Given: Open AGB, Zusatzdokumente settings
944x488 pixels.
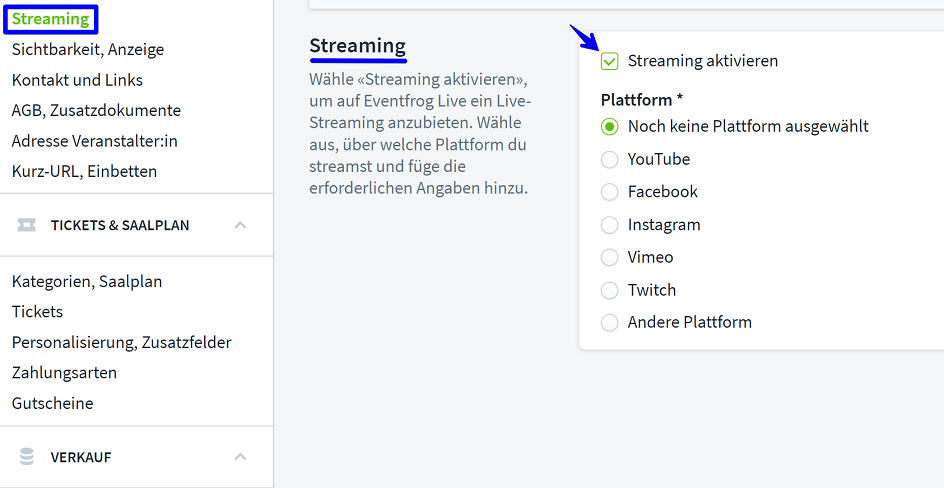Looking at the screenshot, I should coord(96,110).
